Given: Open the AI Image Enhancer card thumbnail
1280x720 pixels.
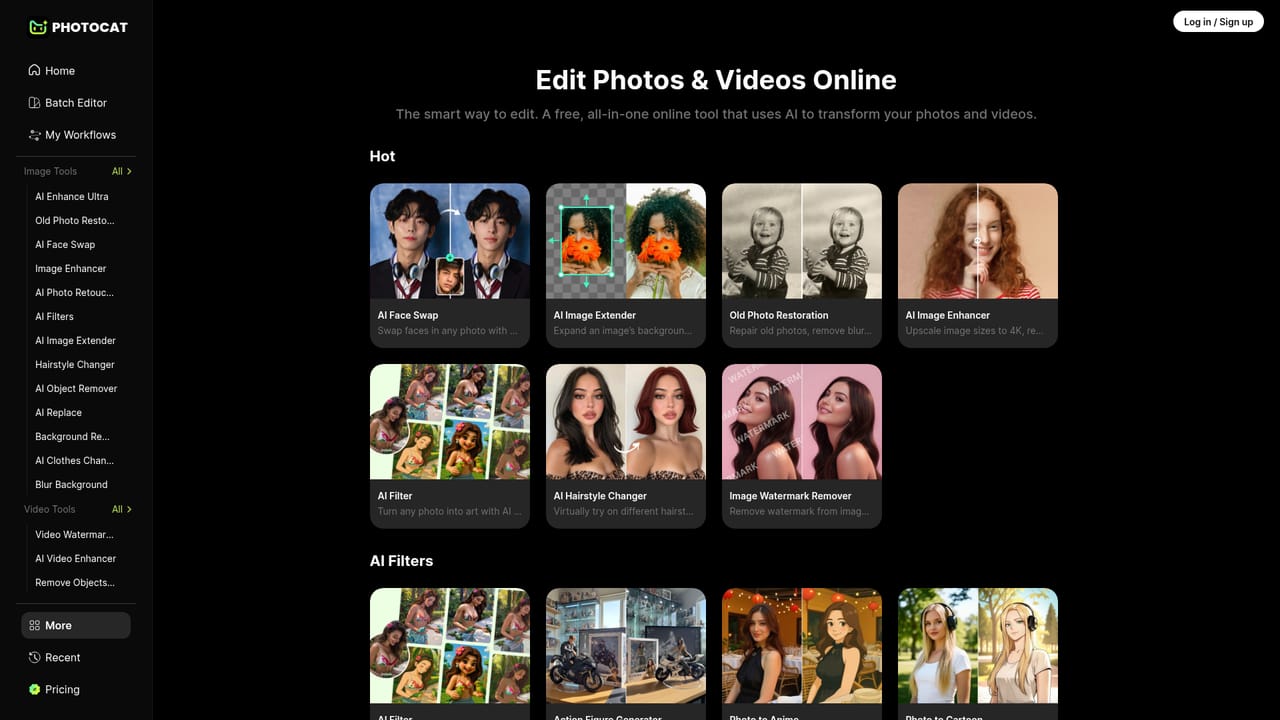Looking at the screenshot, I should click(978, 241).
